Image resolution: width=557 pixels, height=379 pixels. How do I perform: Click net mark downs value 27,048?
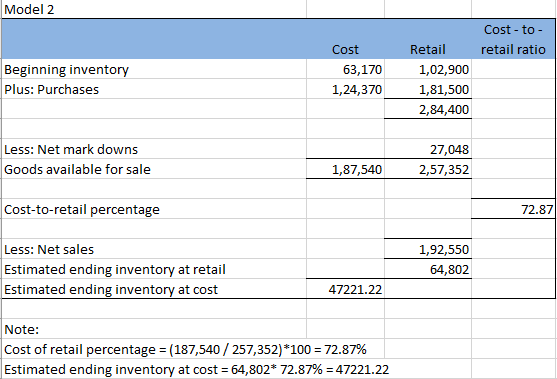[x=428, y=149]
